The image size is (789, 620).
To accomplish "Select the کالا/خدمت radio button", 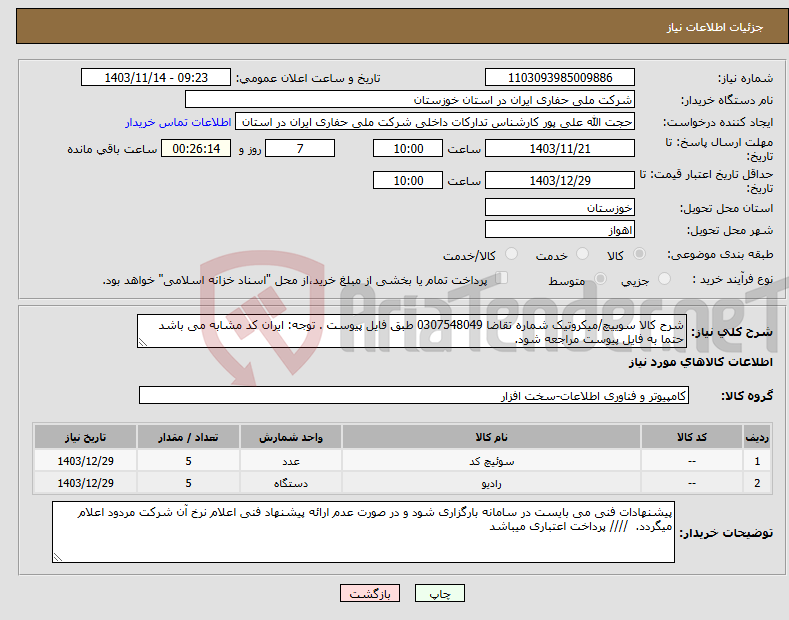I will click(511, 254).
